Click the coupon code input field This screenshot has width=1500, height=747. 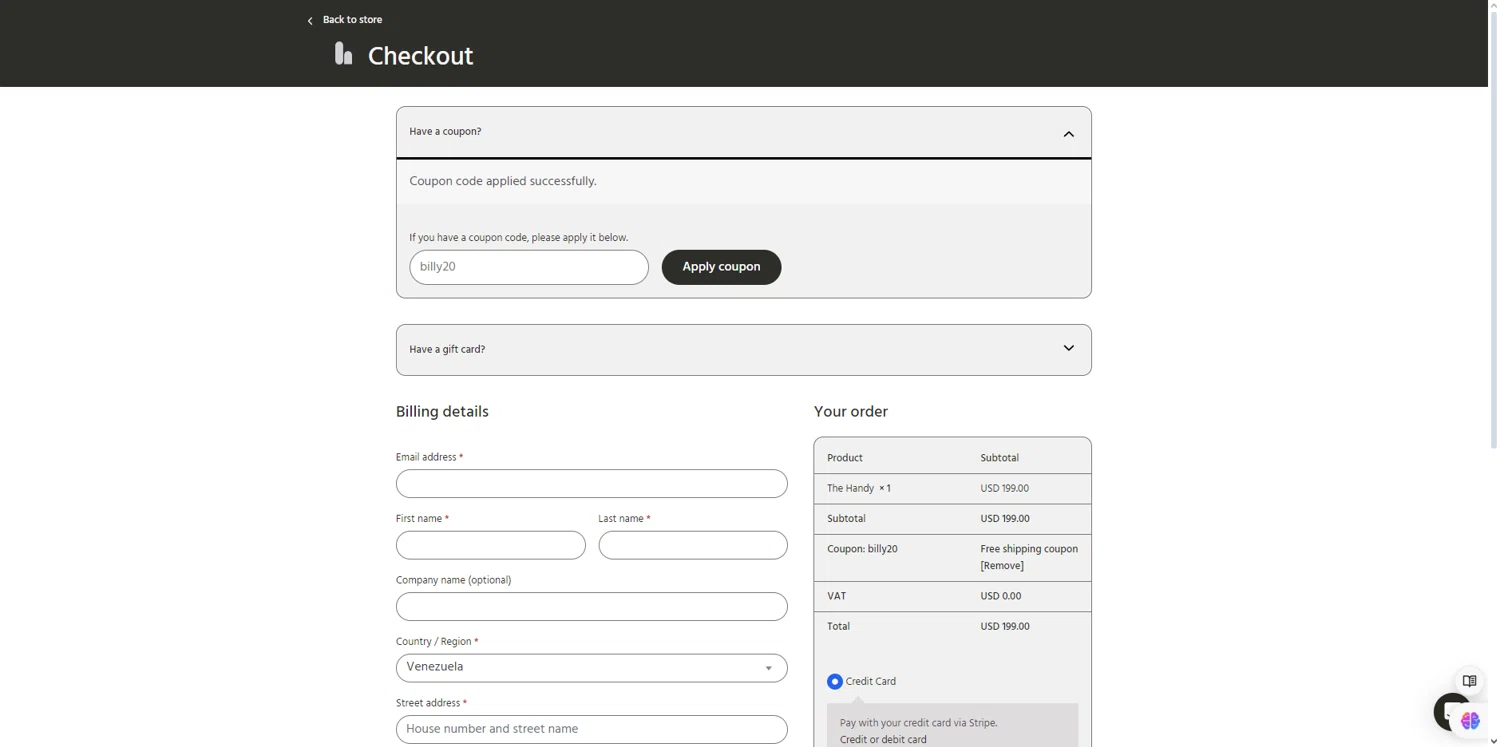tap(529, 267)
